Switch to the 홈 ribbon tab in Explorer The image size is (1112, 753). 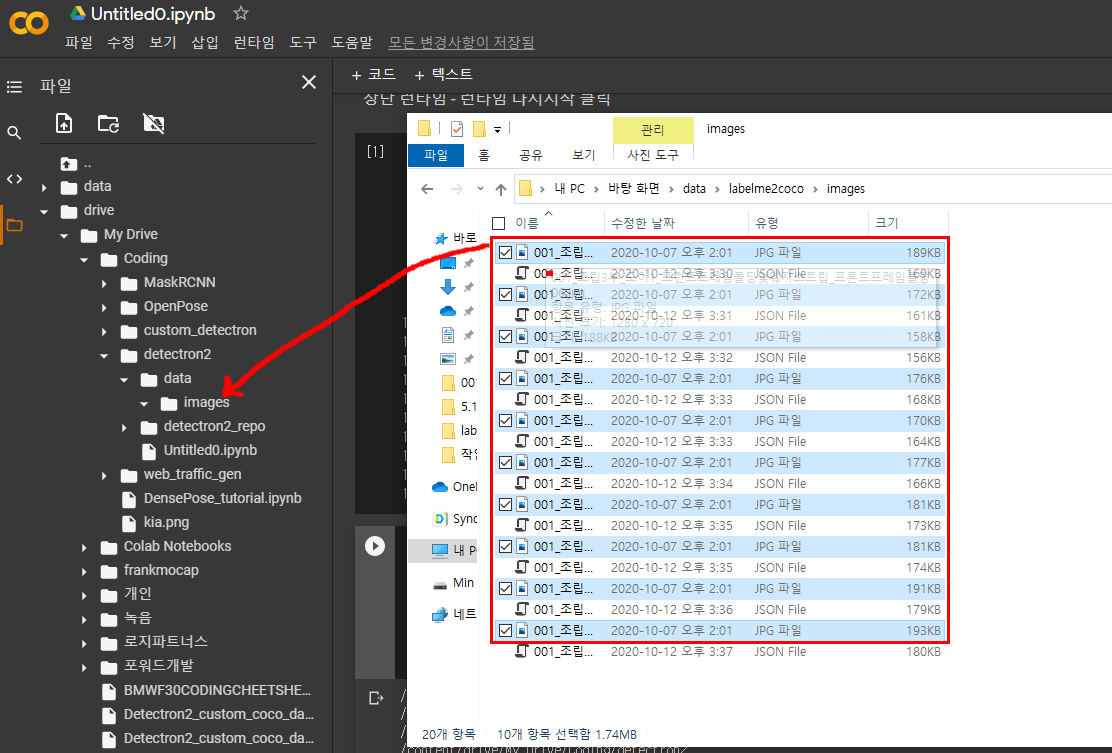484,155
